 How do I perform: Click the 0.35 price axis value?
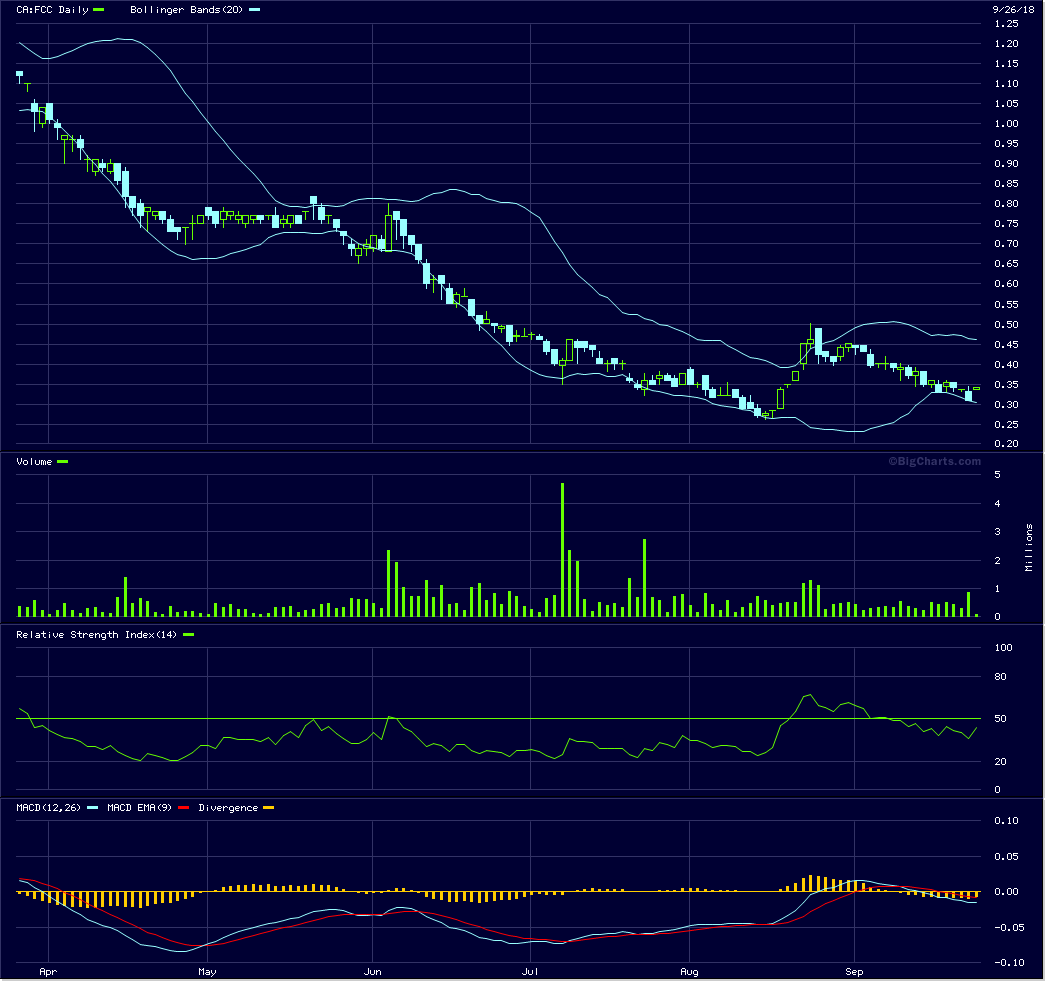pos(1006,385)
